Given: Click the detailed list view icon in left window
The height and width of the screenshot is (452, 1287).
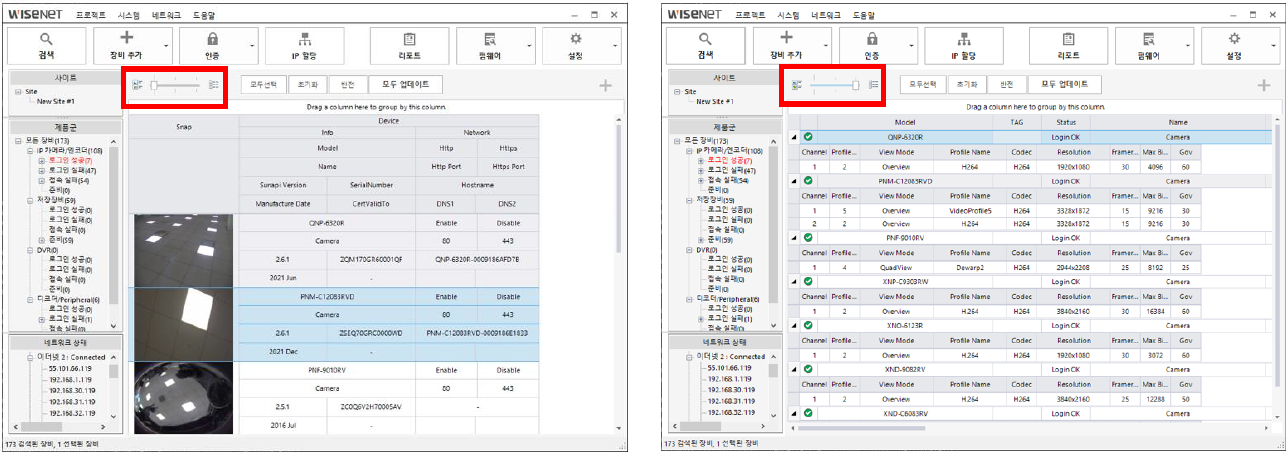Looking at the screenshot, I should point(214,86).
